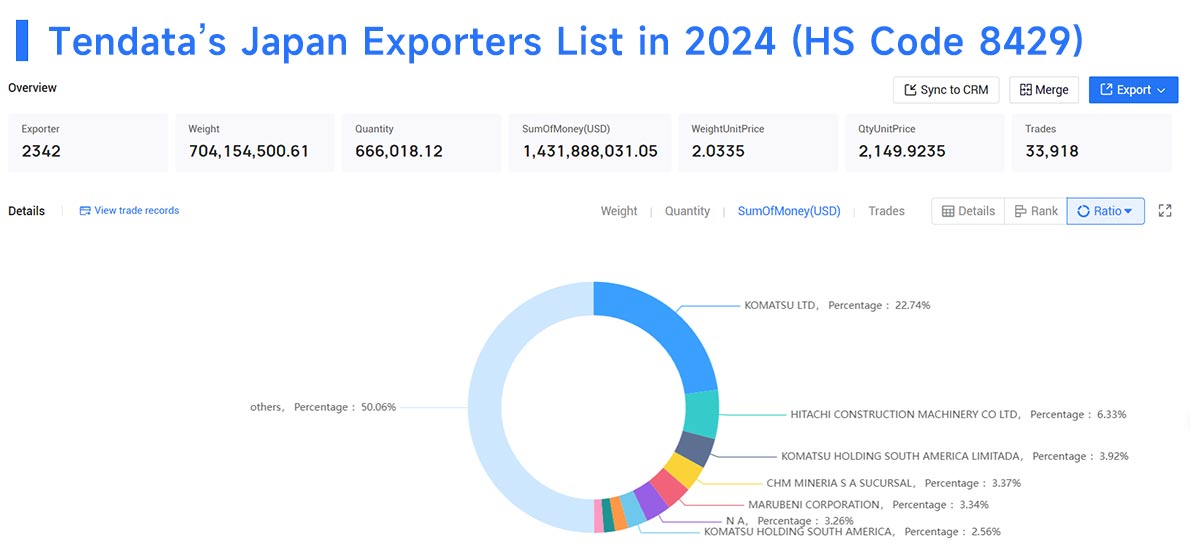Click the WeightUnitPrice value 2.0335
Viewport: 1190px width, 555px height.
click(x=716, y=151)
